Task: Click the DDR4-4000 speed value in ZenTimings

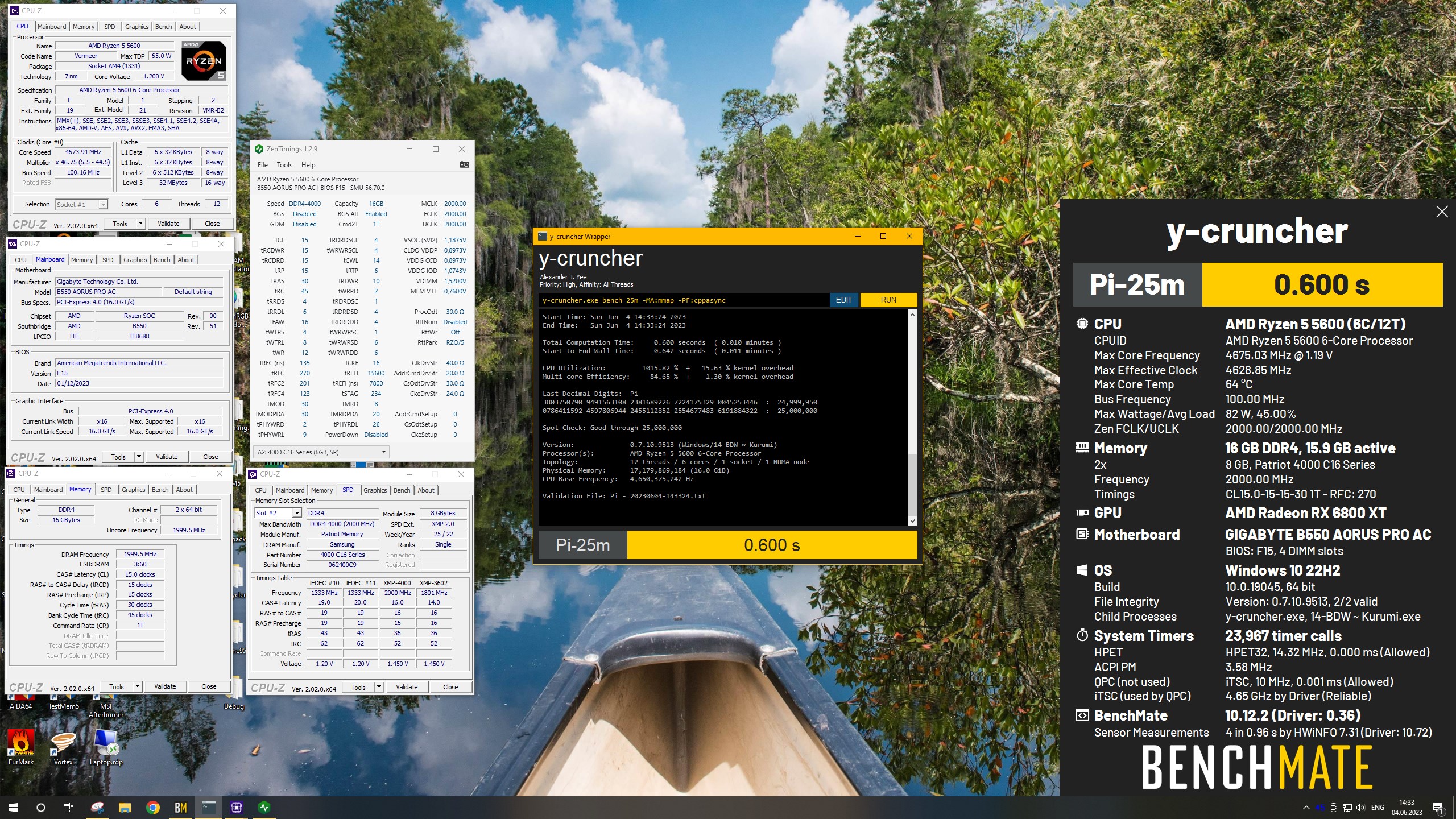Action: [x=305, y=204]
